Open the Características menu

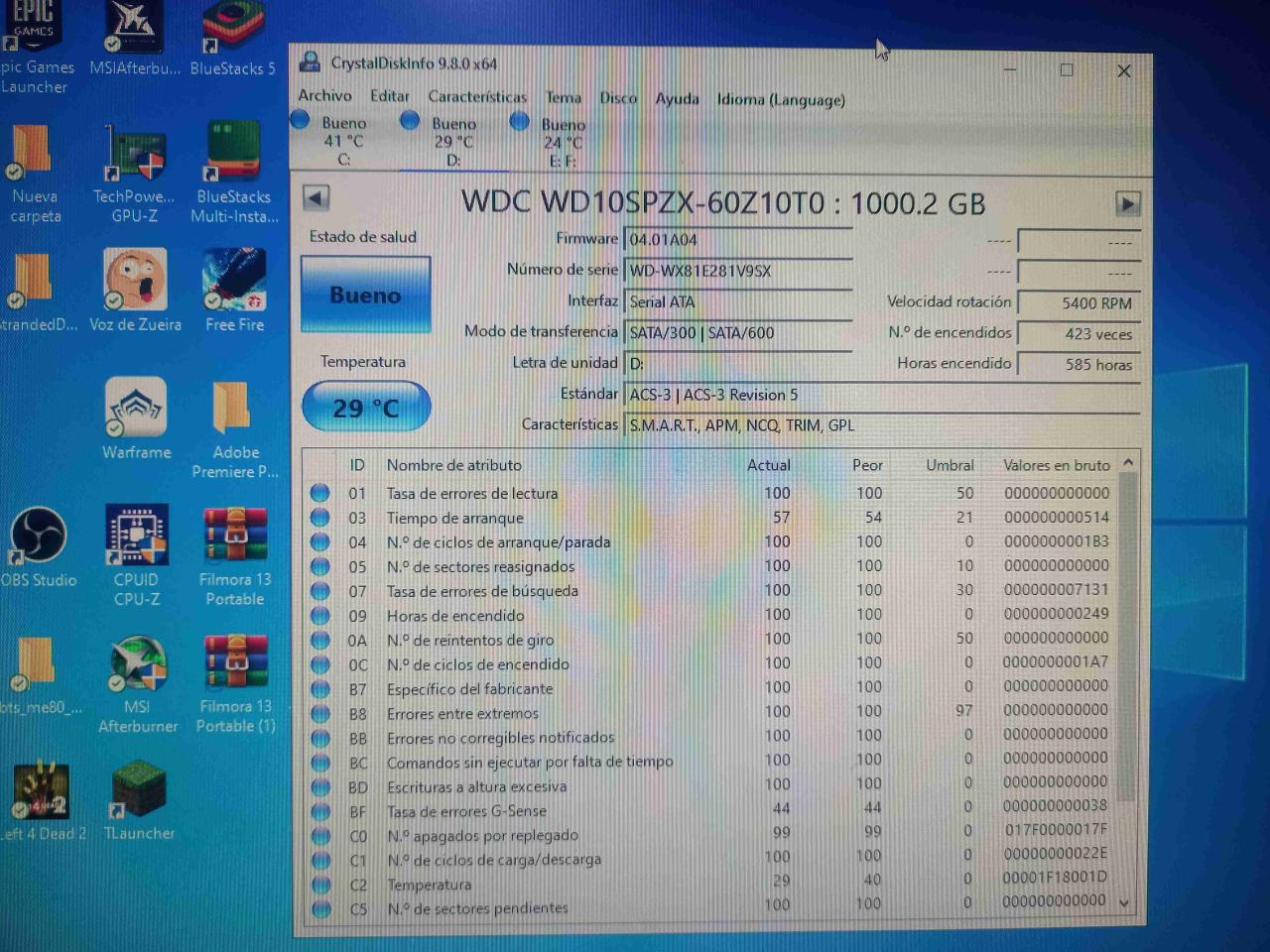477,97
